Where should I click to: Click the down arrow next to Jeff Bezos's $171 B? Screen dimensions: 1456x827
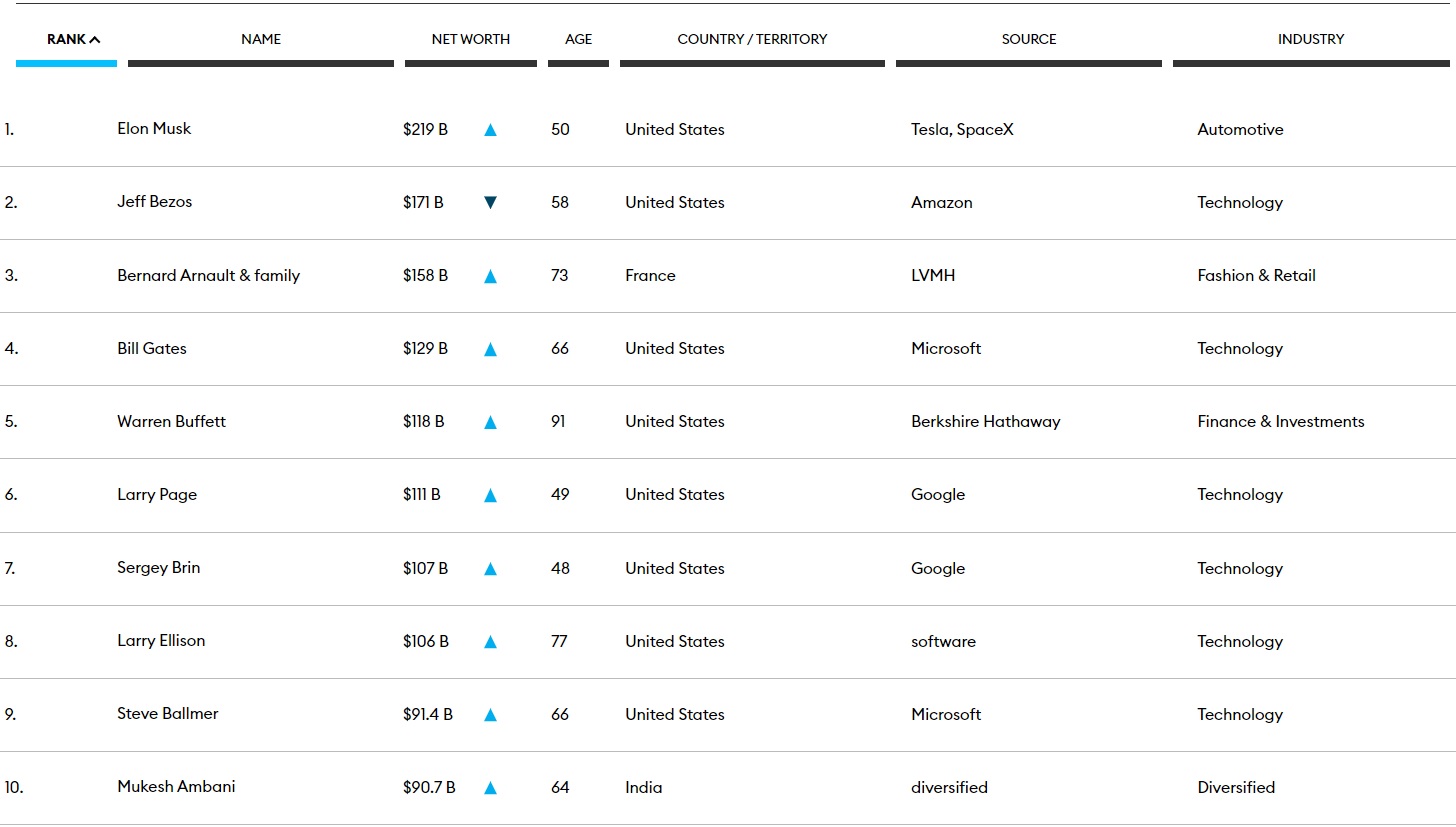490,203
